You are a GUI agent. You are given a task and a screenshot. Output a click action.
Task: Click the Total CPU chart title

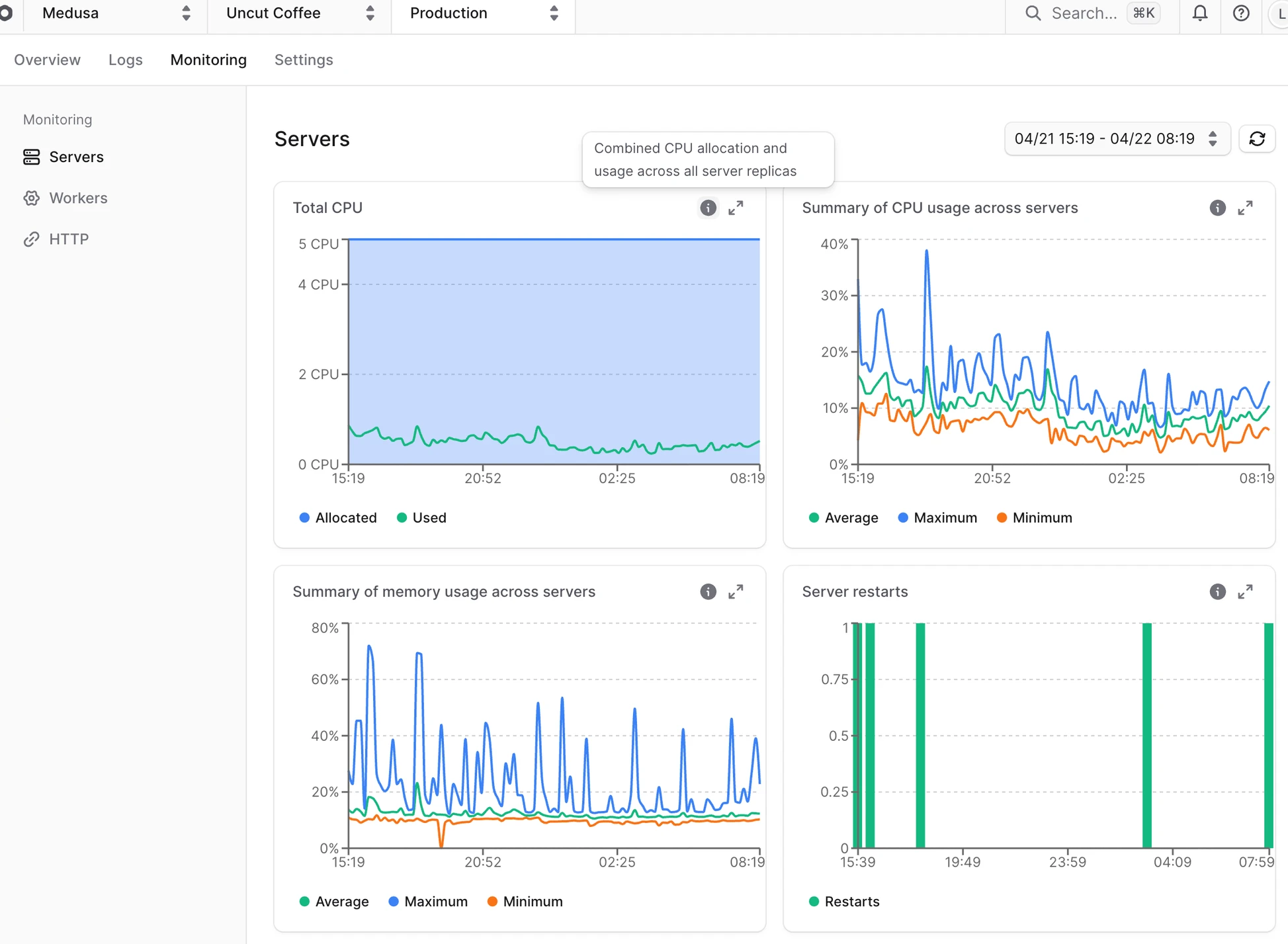tap(327, 208)
